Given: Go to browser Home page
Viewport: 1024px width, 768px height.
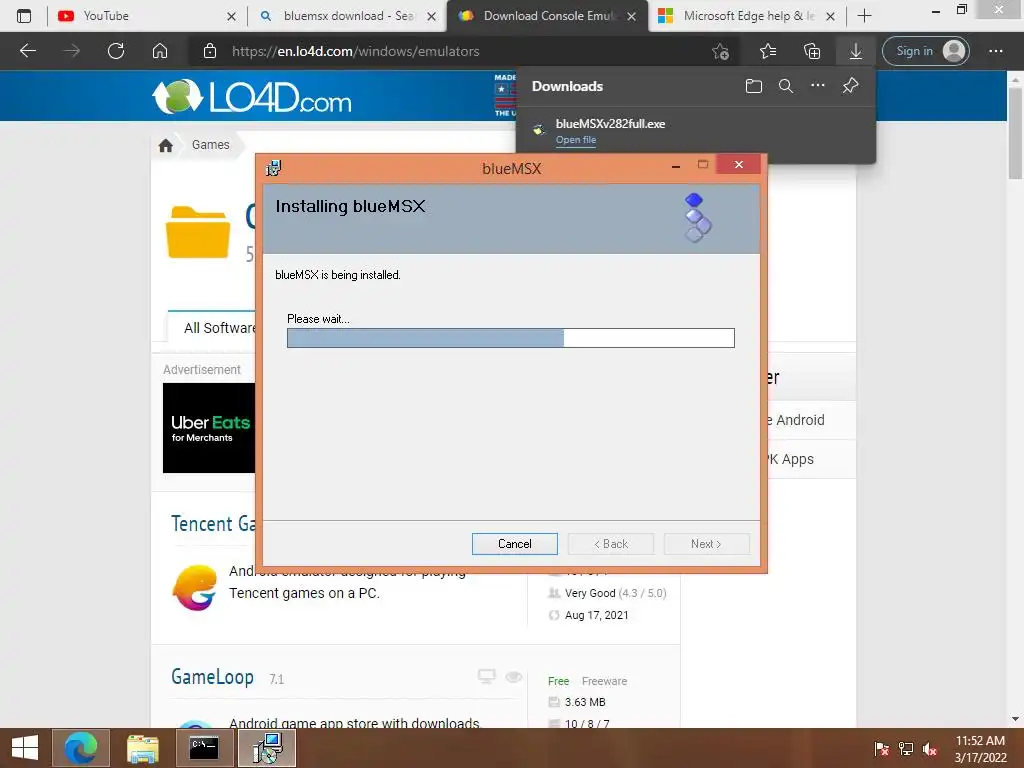Looking at the screenshot, I should tap(160, 51).
